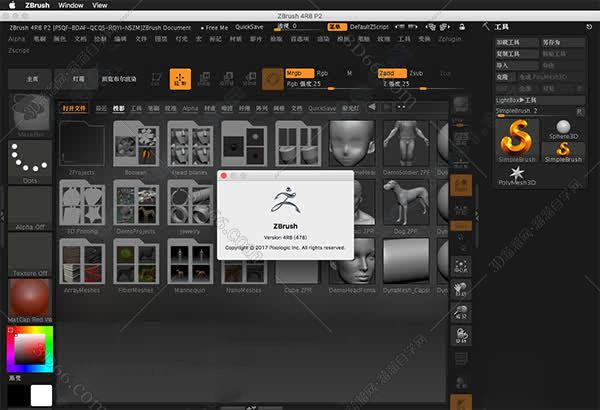The width and height of the screenshot is (600, 410).
Task: Click the Rgb 强度 25 intensity slider
Action: click(x=327, y=84)
